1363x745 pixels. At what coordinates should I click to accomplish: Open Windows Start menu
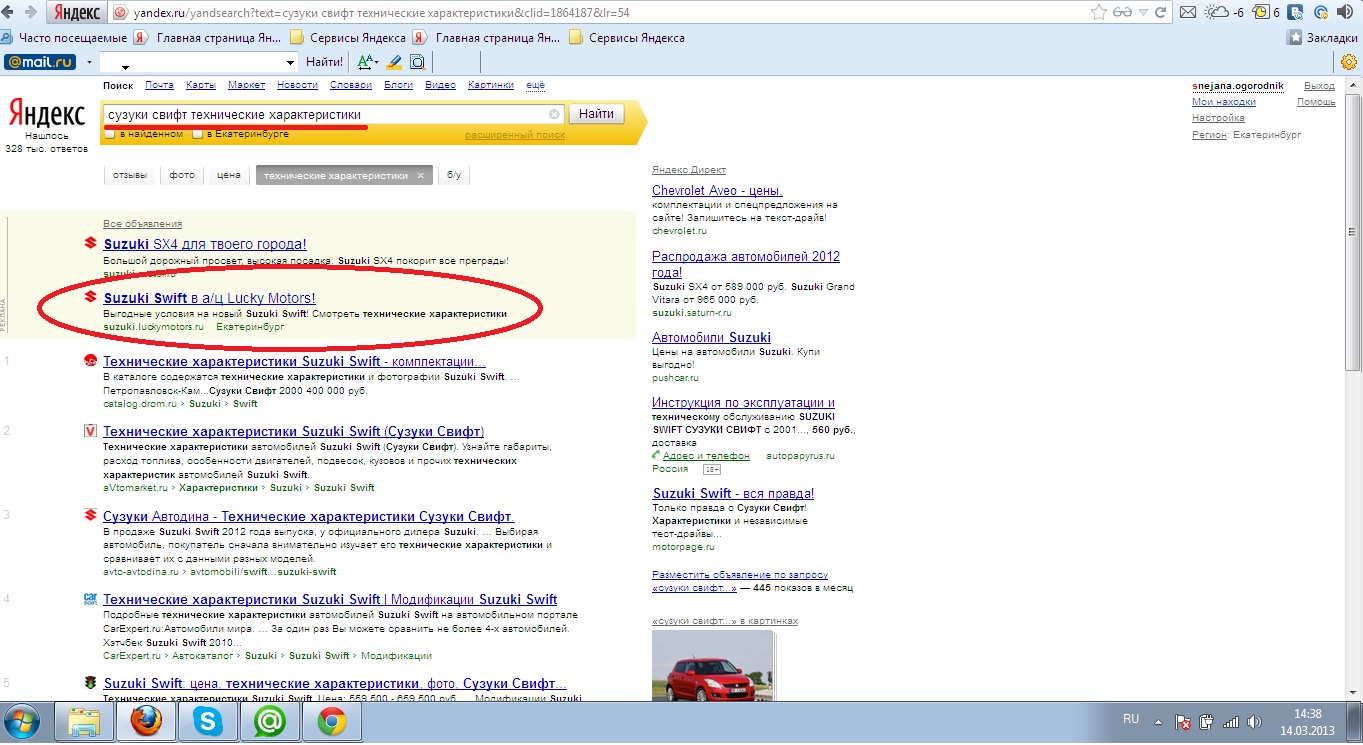[22, 721]
